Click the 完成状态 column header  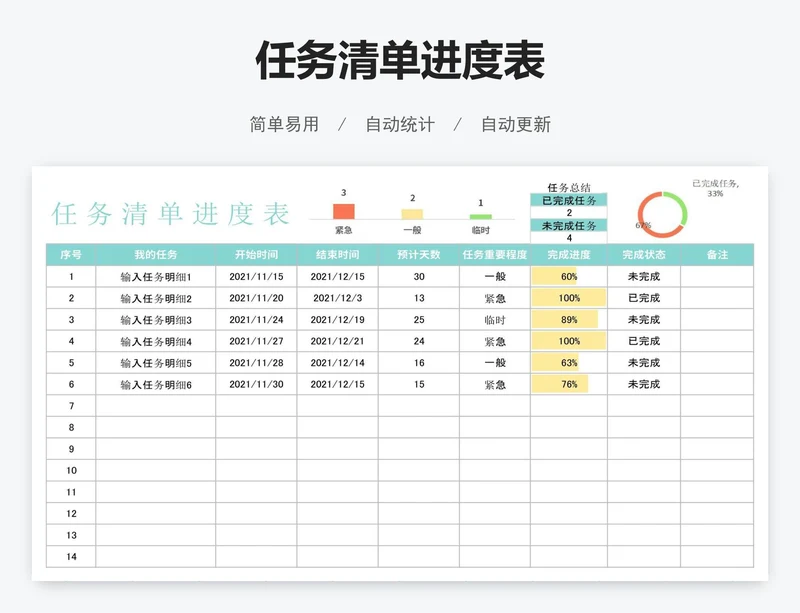point(644,255)
